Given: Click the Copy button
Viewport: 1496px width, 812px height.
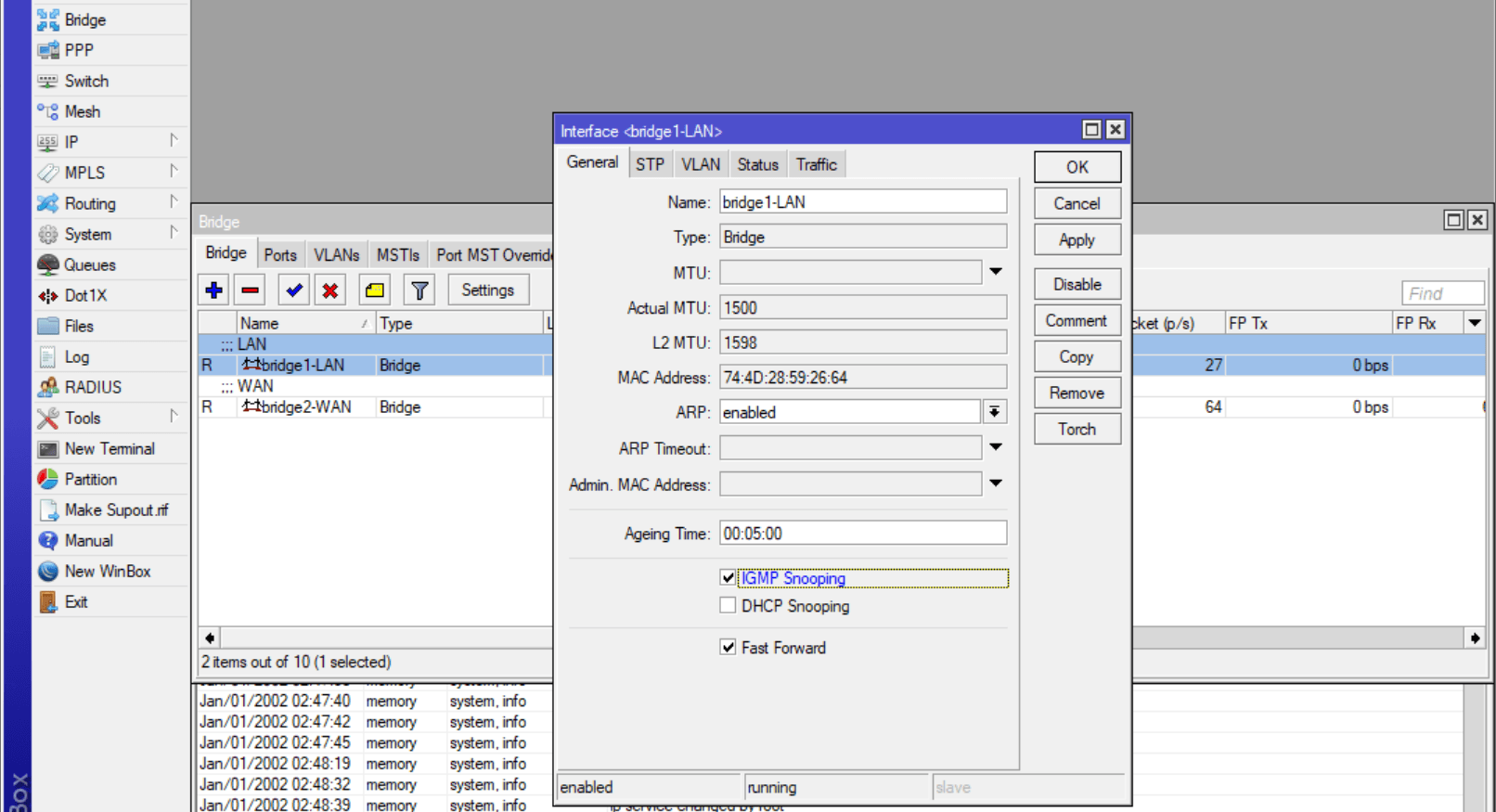Looking at the screenshot, I should tap(1077, 356).
